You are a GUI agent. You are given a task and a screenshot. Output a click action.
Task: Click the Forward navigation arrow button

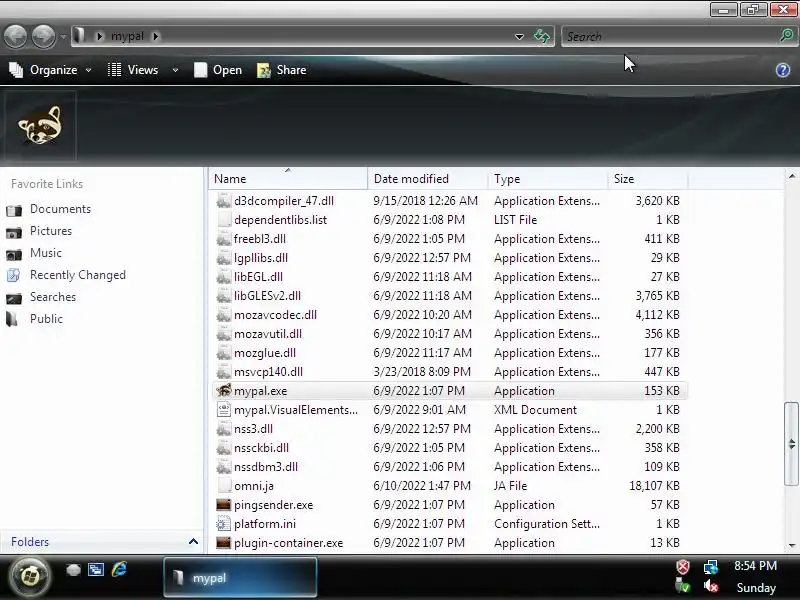pyautogui.click(x=43, y=37)
